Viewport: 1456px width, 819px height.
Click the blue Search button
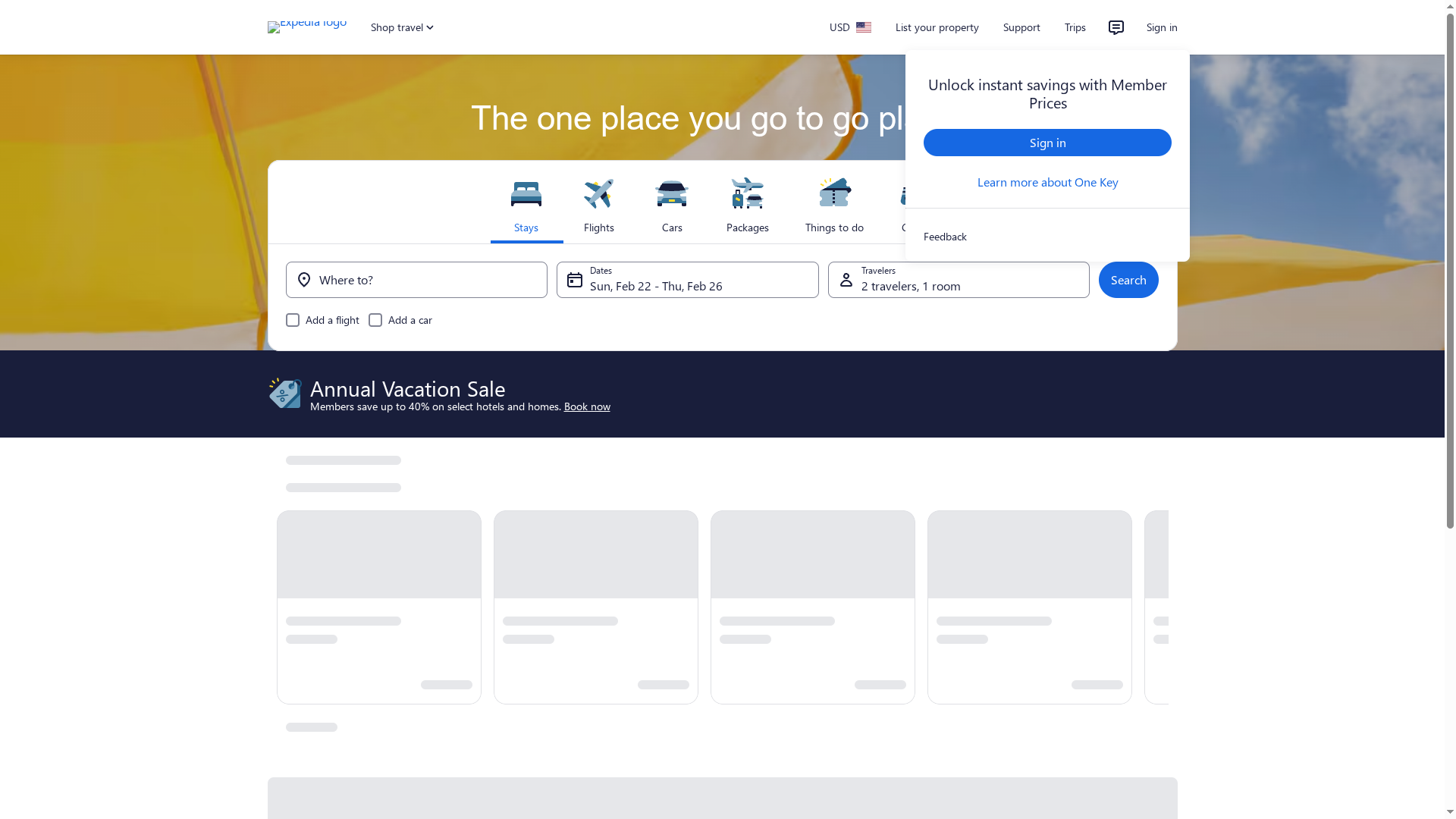(x=1128, y=280)
